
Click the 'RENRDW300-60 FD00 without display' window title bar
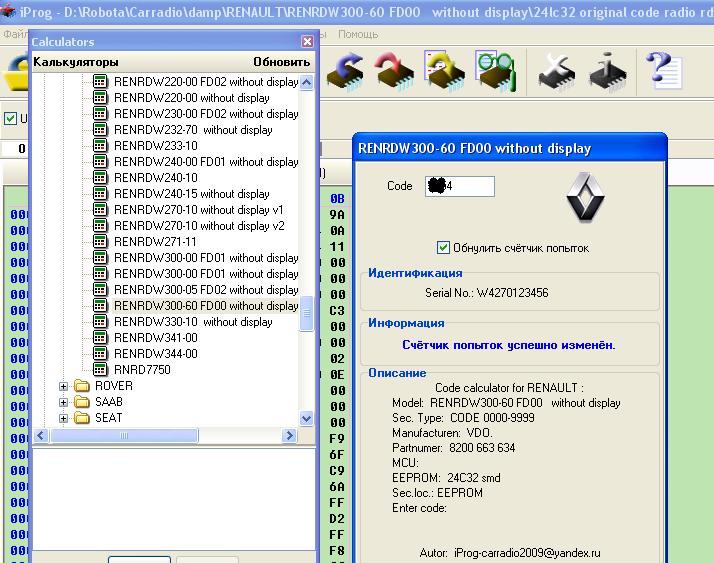tap(510, 148)
